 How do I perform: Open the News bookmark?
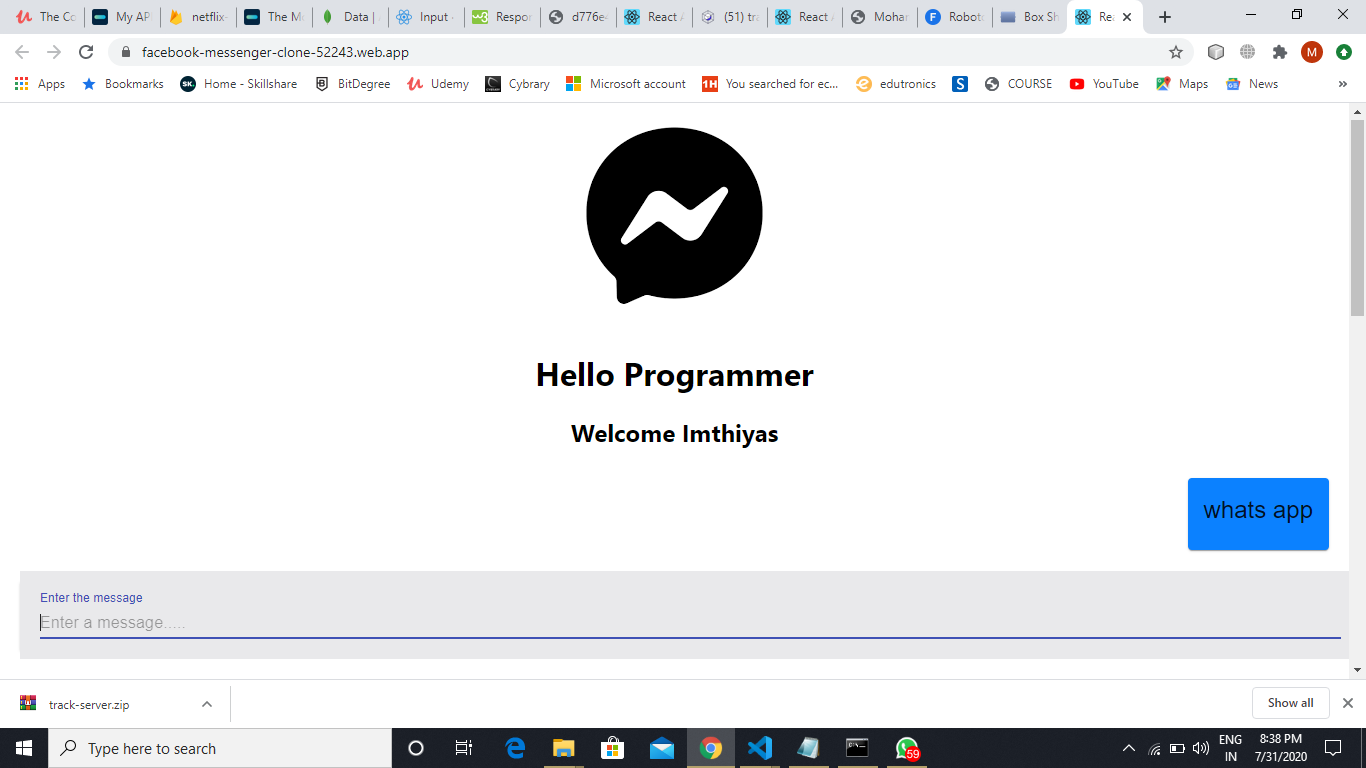click(1252, 84)
